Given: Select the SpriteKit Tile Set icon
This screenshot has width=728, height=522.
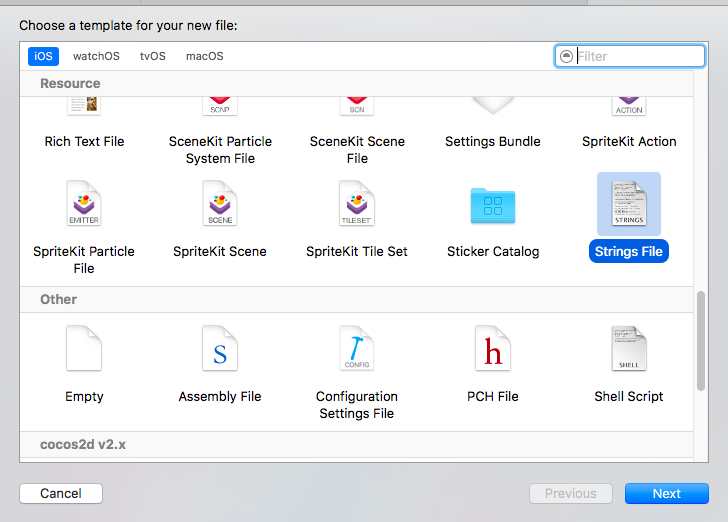Looking at the screenshot, I should click(x=357, y=205).
